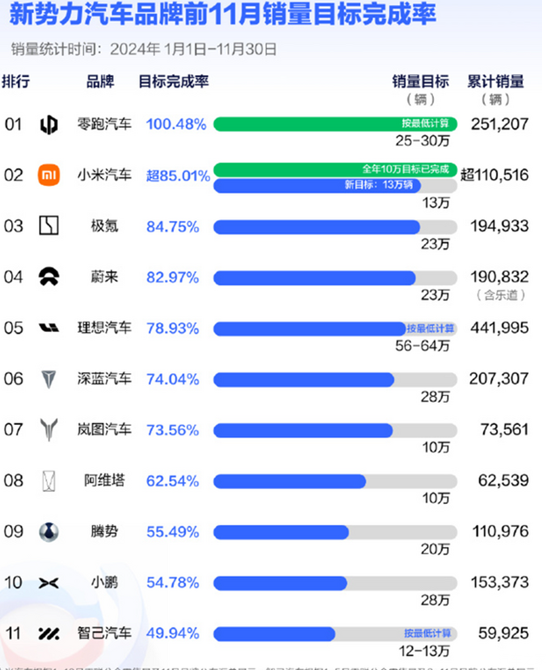
Task: Click the NIO (蔚来) logo icon
Action: pos(49,276)
